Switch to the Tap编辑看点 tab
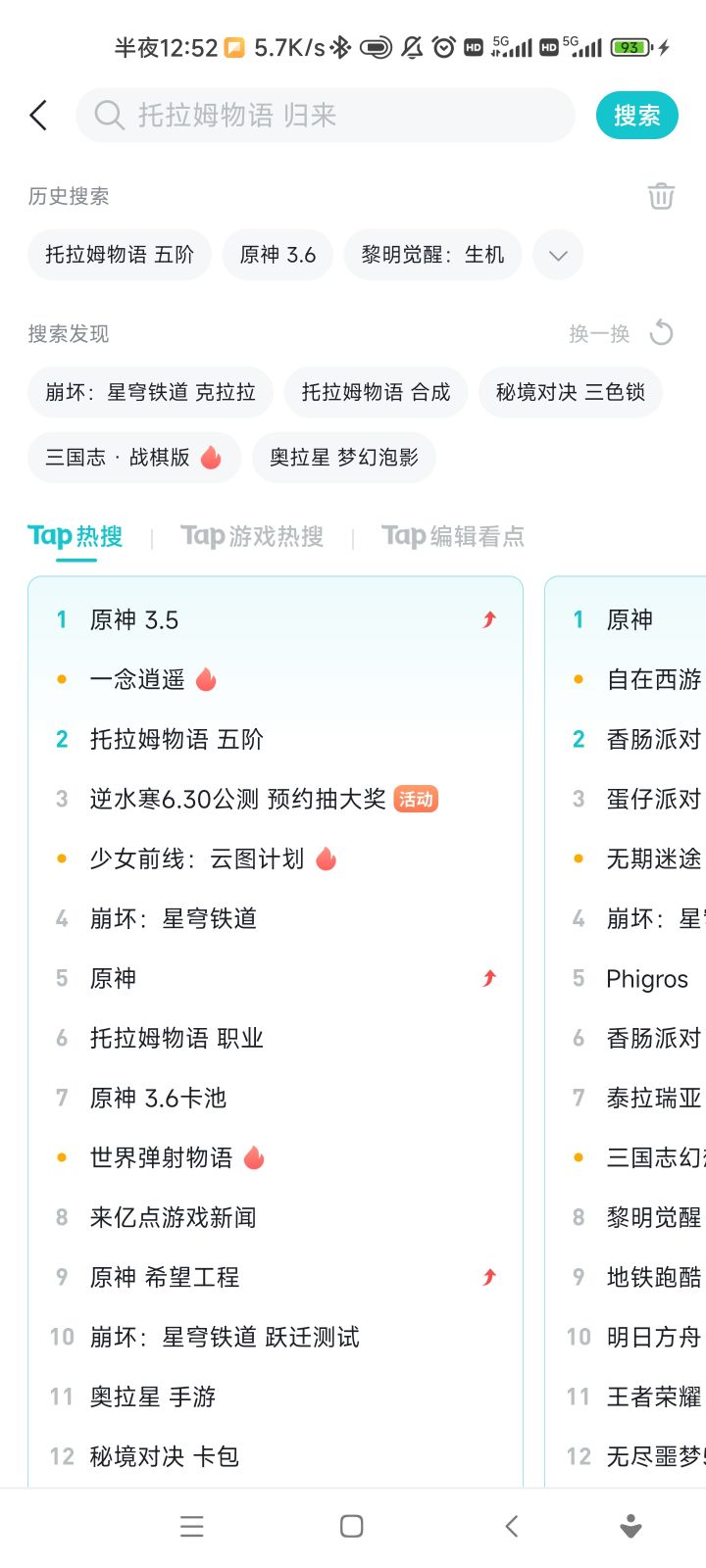The height and width of the screenshot is (1568, 706). (453, 536)
